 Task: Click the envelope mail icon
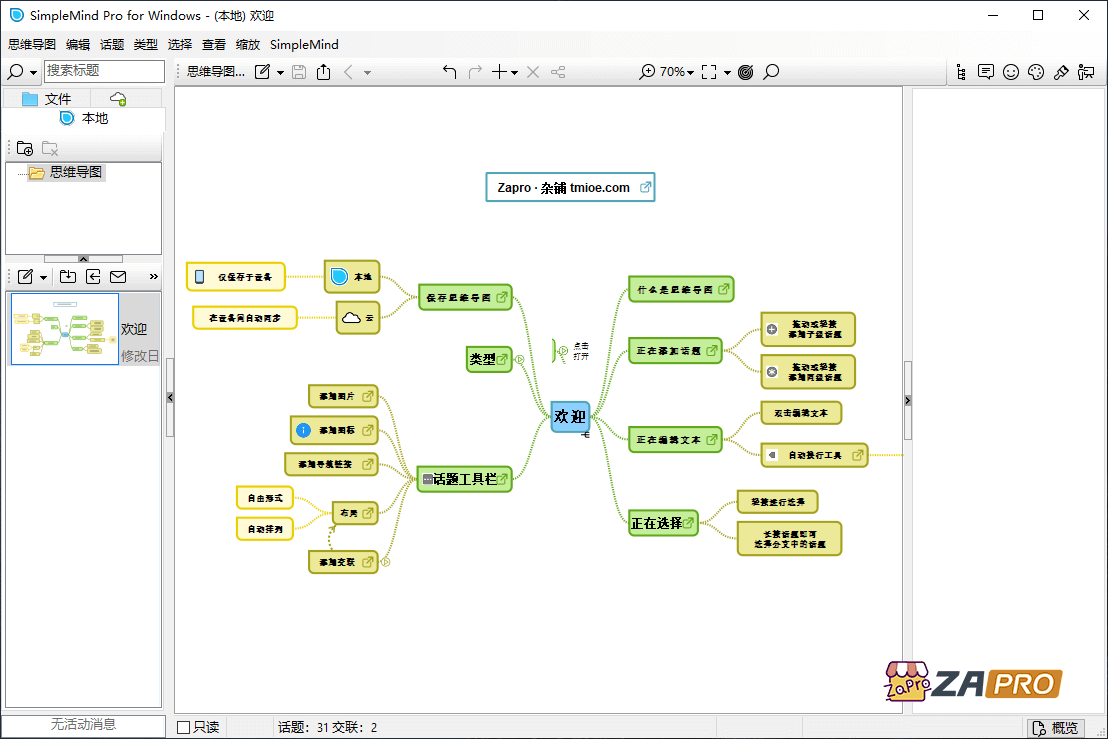click(x=117, y=277)
